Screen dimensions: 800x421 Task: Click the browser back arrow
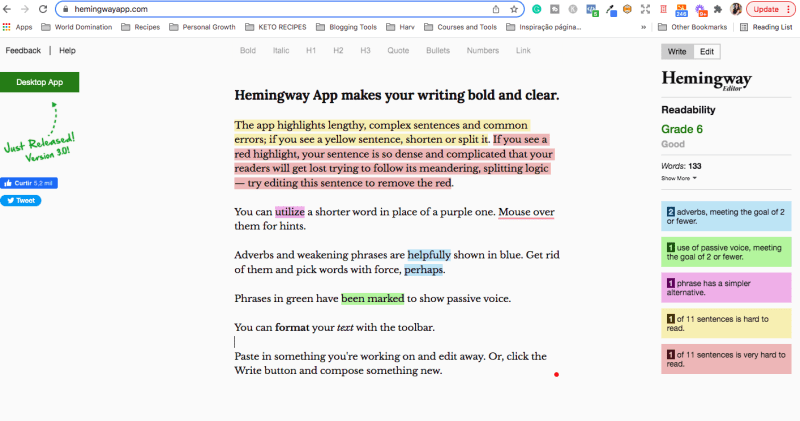[x=9, y=9]
